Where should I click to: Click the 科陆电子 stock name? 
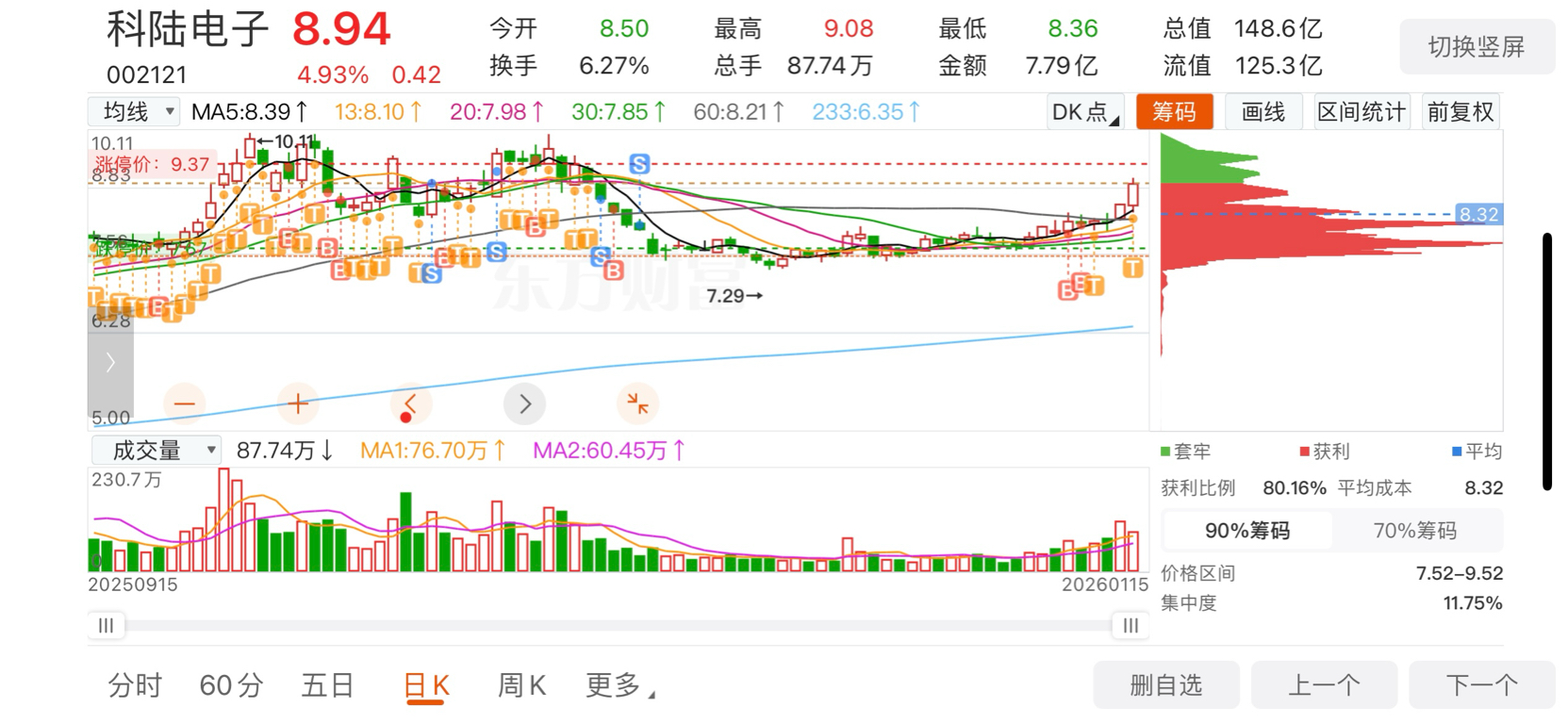pyautogui.click(x=188, y=29)
